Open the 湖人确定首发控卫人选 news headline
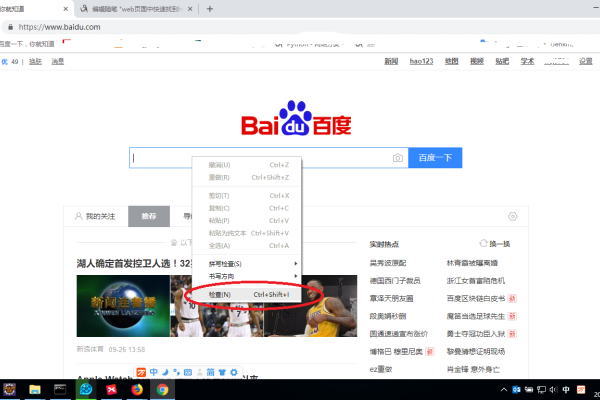 tap(134, 263)
